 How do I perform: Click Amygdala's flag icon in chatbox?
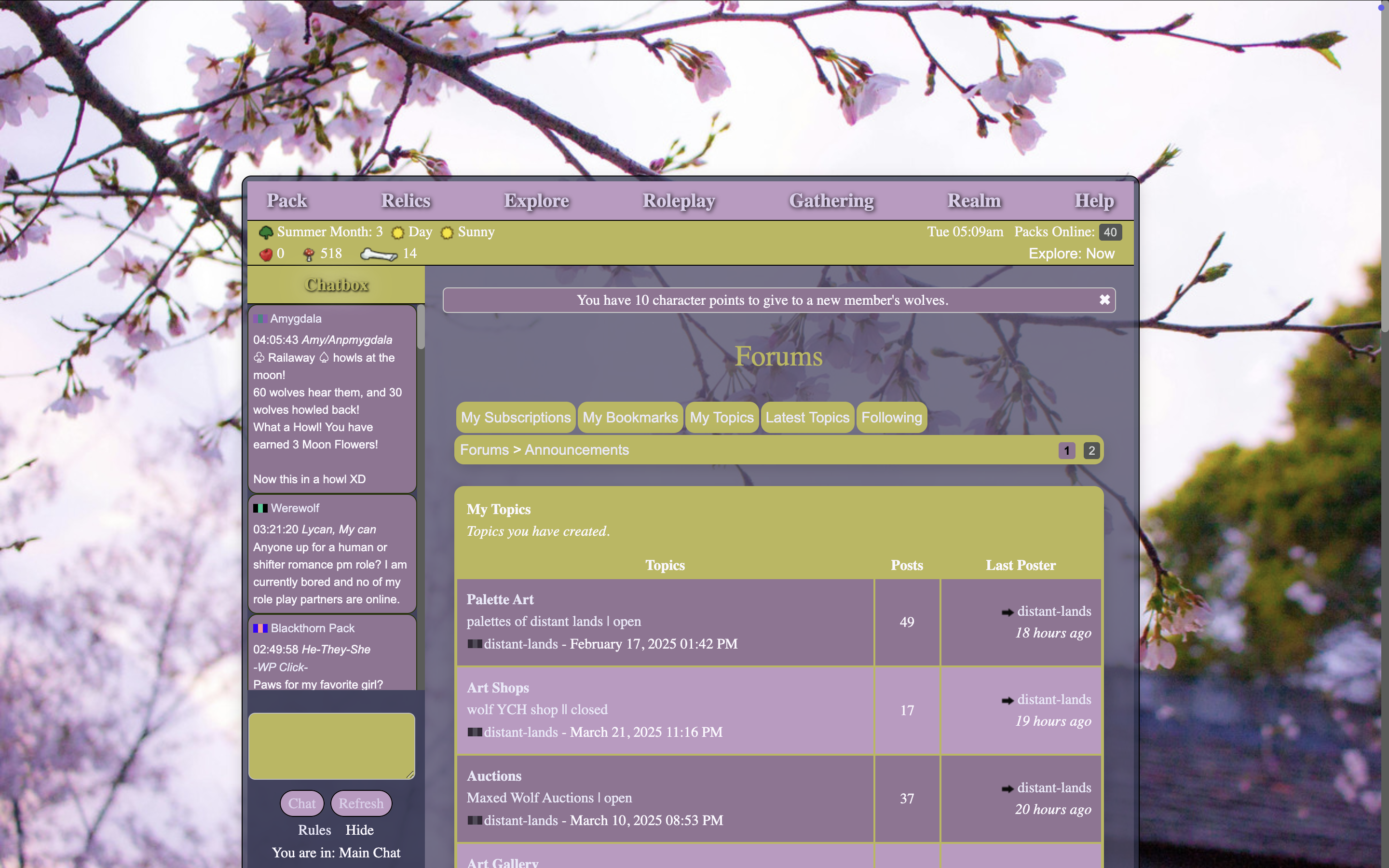pyautogui.click(x=260, y=319)
